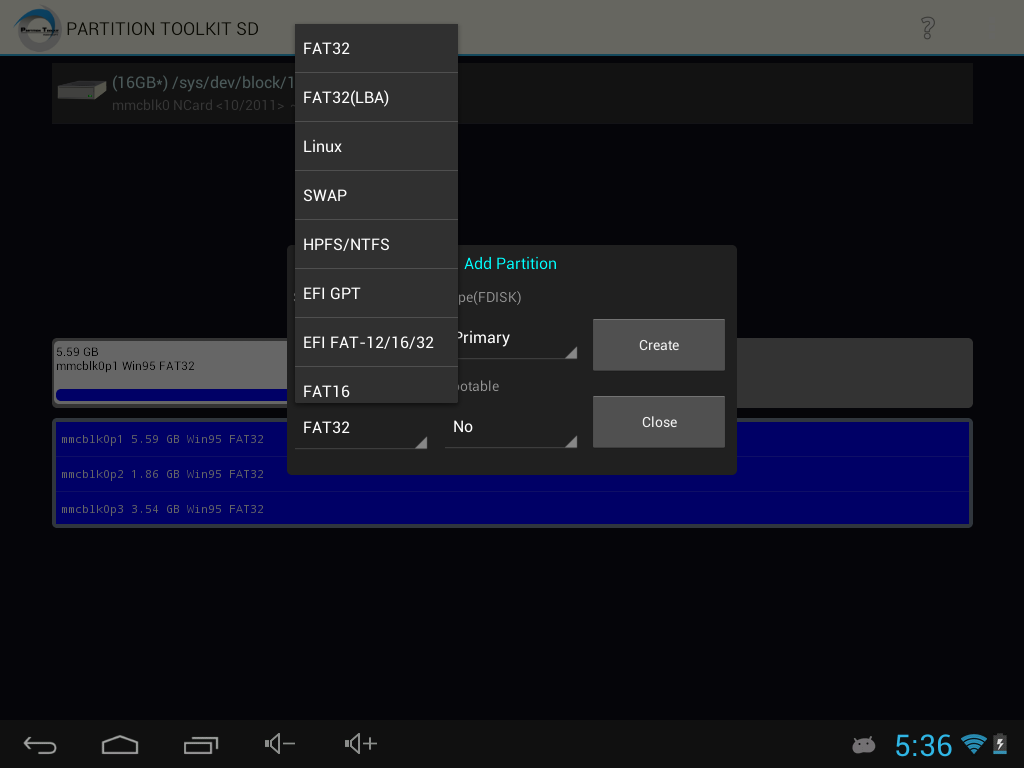Open the FAT32 filesystem spinner
This screenshot has width=1024, height=768.
[x=360, y=427]
